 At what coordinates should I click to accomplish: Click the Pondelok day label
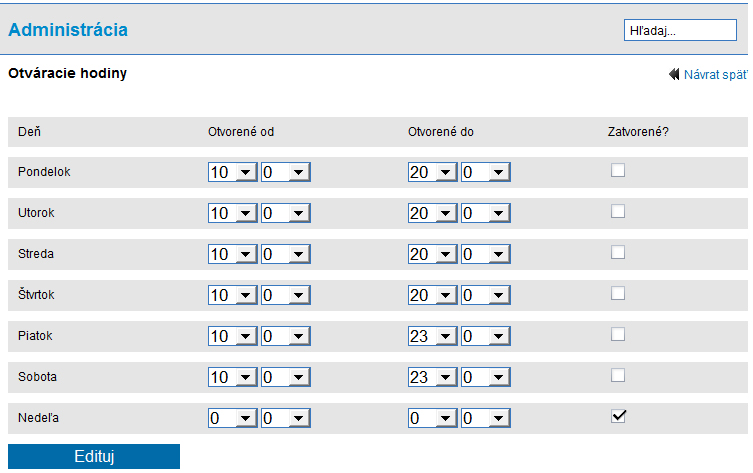(44, 172)
